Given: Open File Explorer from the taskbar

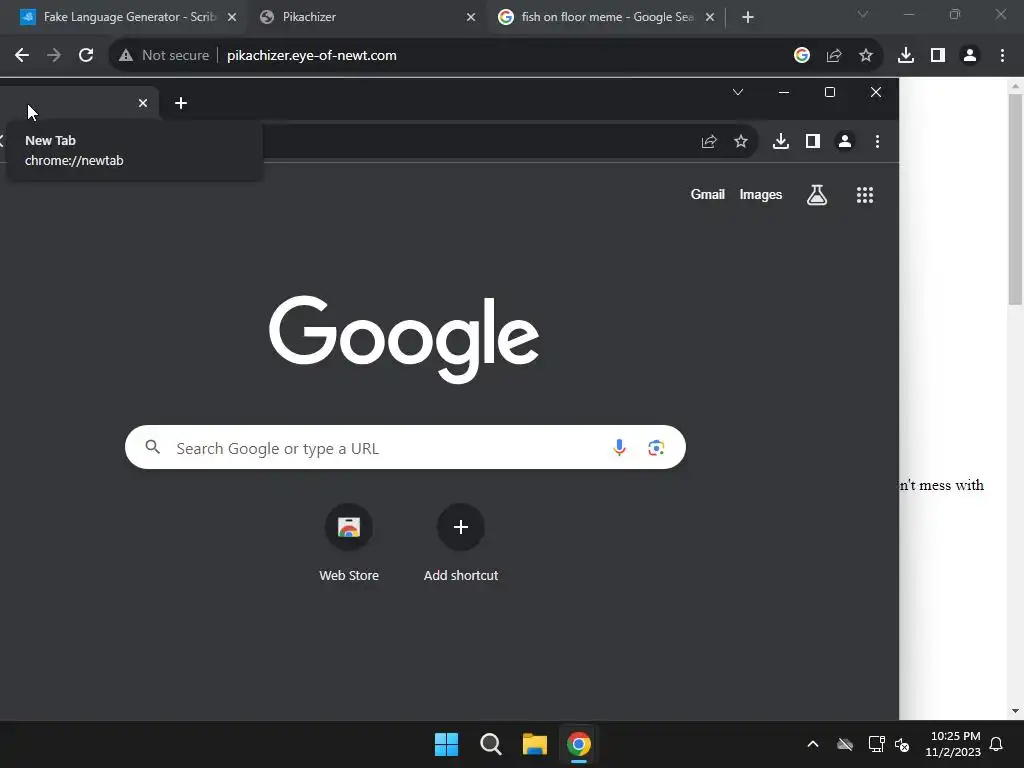Looking at the screenshot, I should coord(534,744).
